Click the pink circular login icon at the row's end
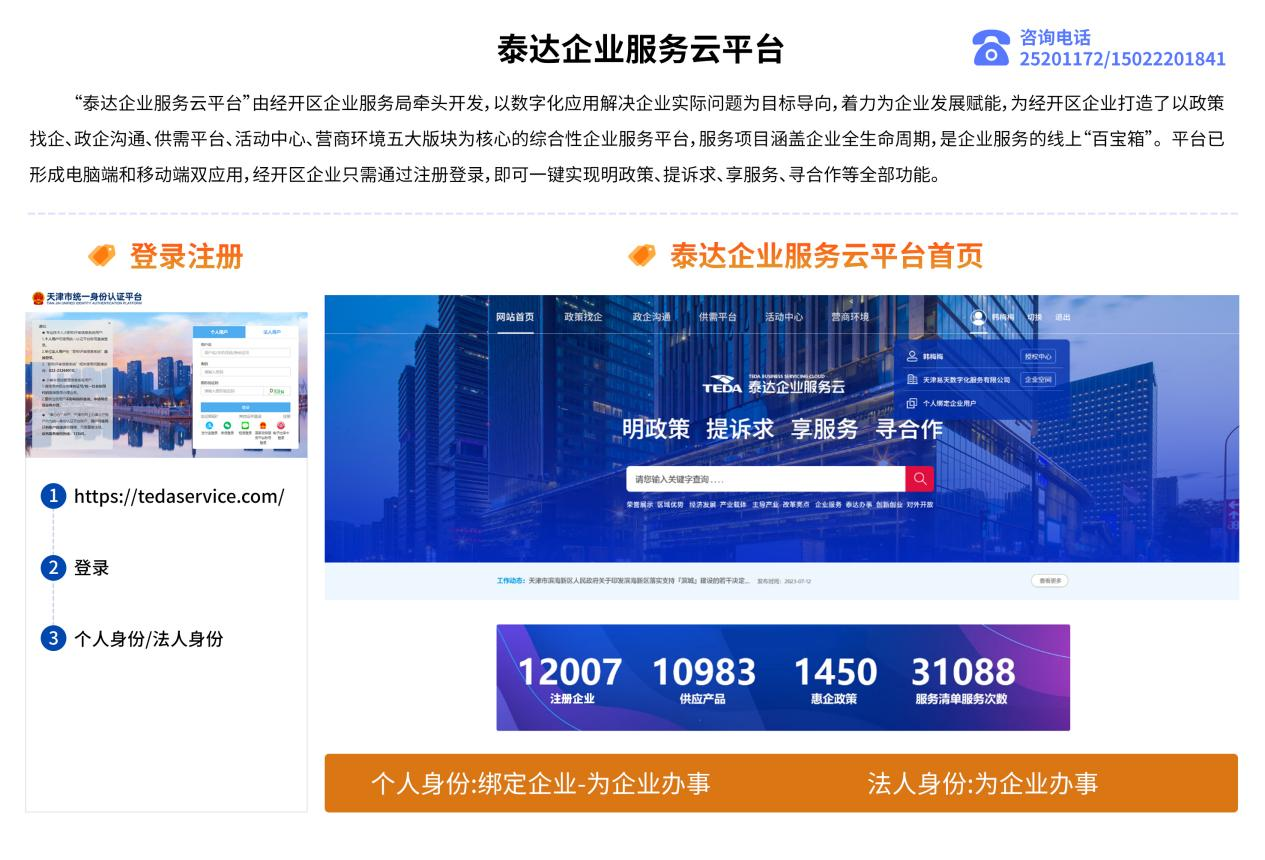This screenshot has height=860, width=1265. point(281,426)
